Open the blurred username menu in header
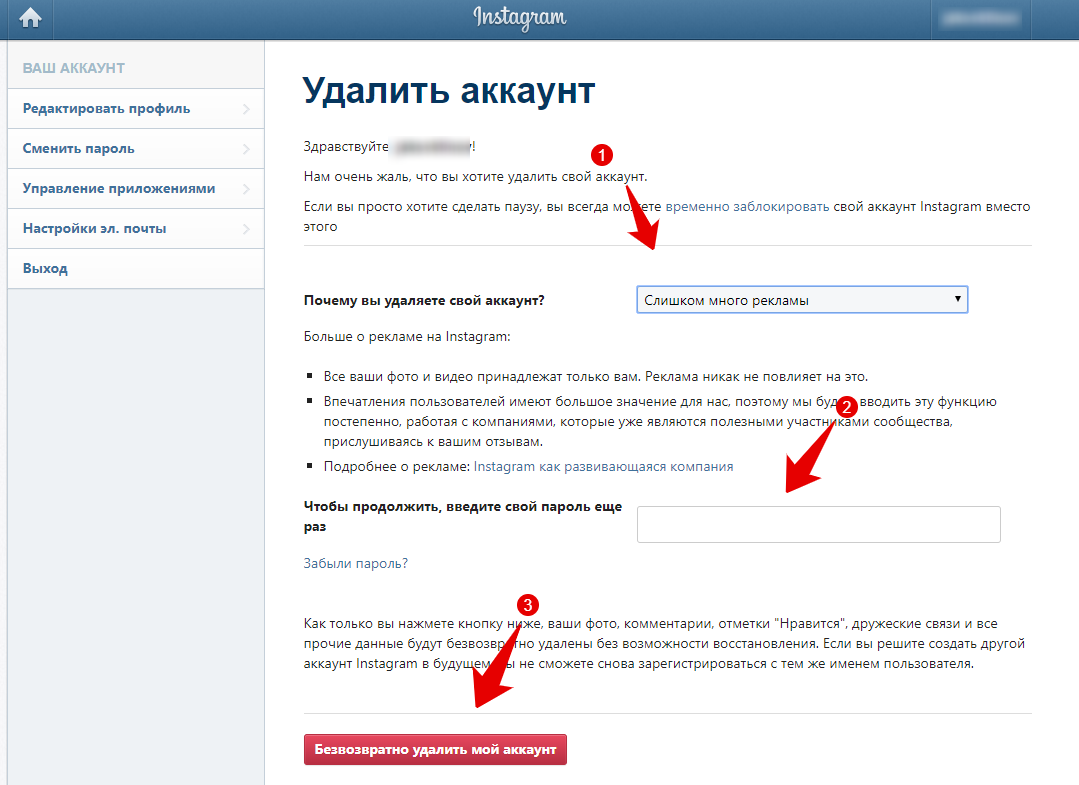This screenshot has height=785, width=1079. 981,19
